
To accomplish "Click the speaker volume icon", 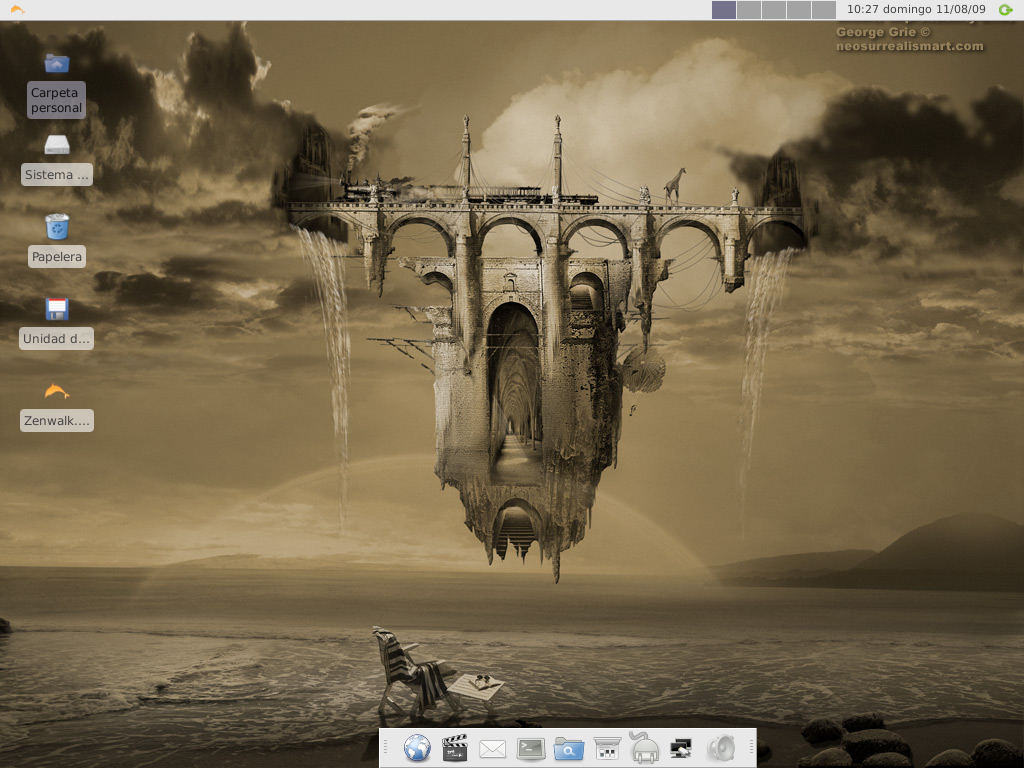I will coord(720,748).
